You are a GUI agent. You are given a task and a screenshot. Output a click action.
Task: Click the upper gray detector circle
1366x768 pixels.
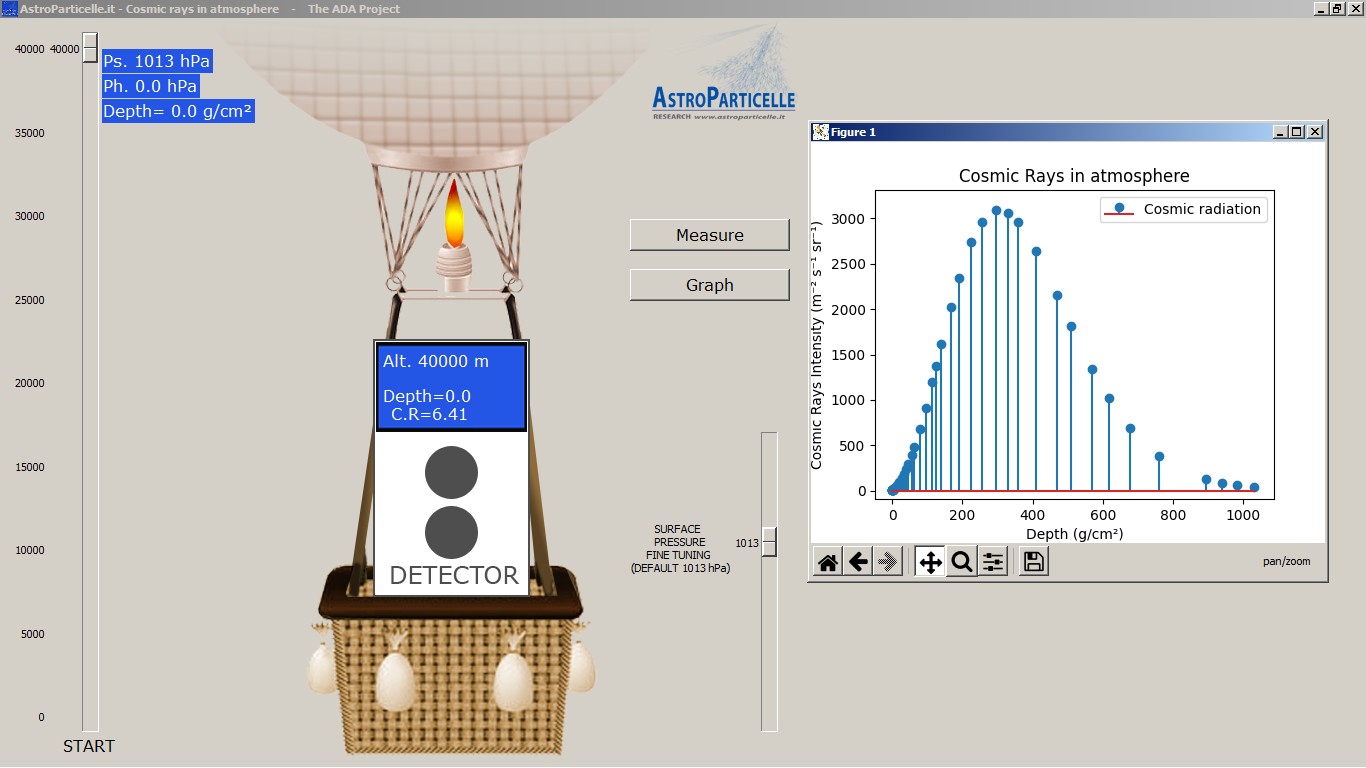pyautogui.click(x=451, y=472)
